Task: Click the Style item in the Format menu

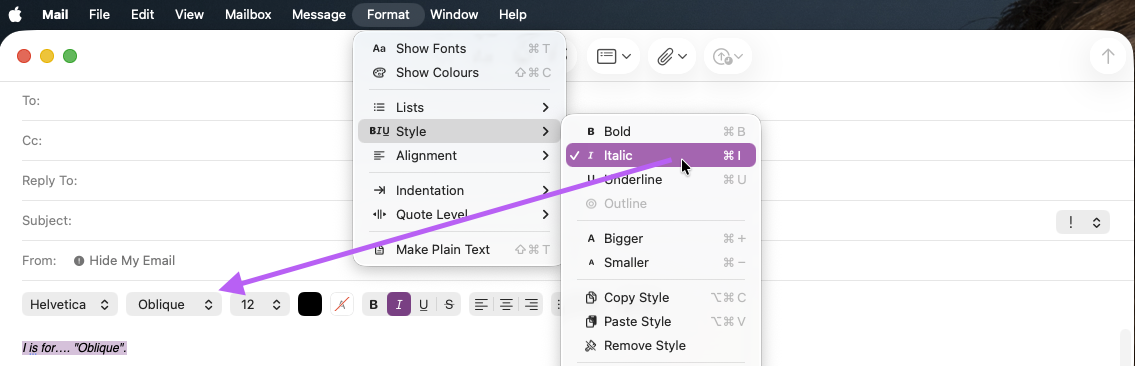Action: pyautogui.click(x=461, y=131)
